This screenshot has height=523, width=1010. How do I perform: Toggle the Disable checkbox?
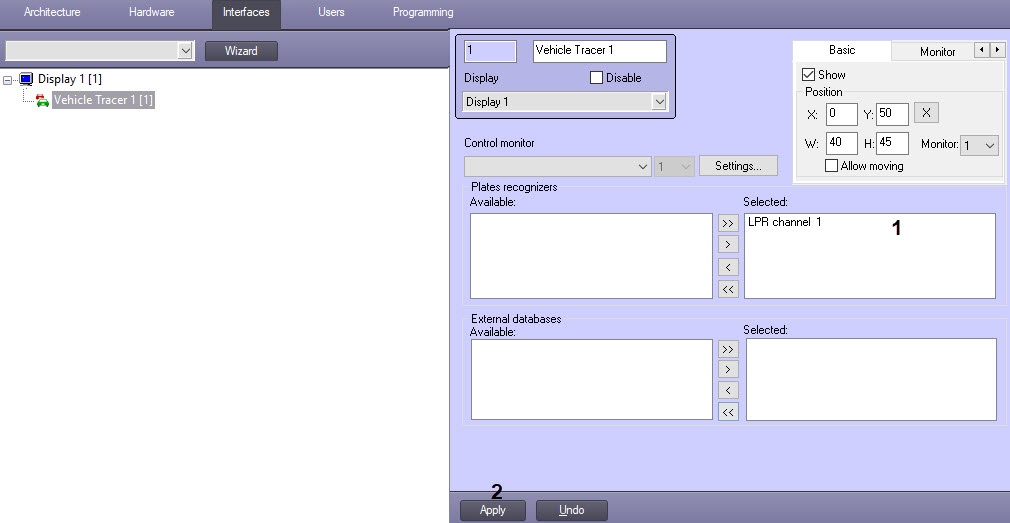(x=596, y=78)
